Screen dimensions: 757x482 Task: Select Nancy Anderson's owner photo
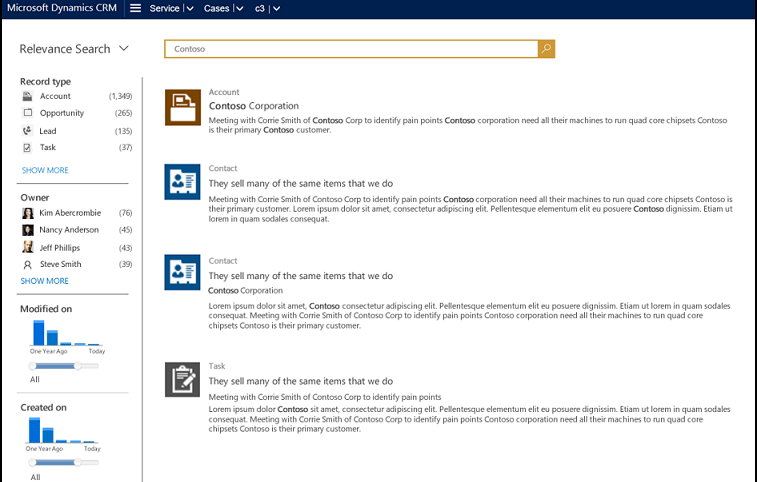28,230
